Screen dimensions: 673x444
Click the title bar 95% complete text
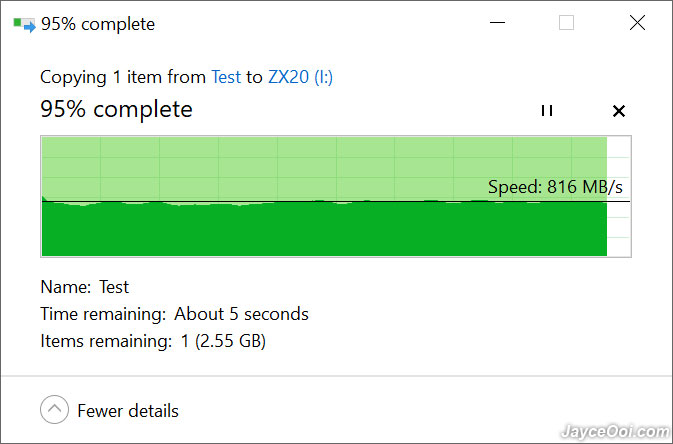click(x=98, y=24)
